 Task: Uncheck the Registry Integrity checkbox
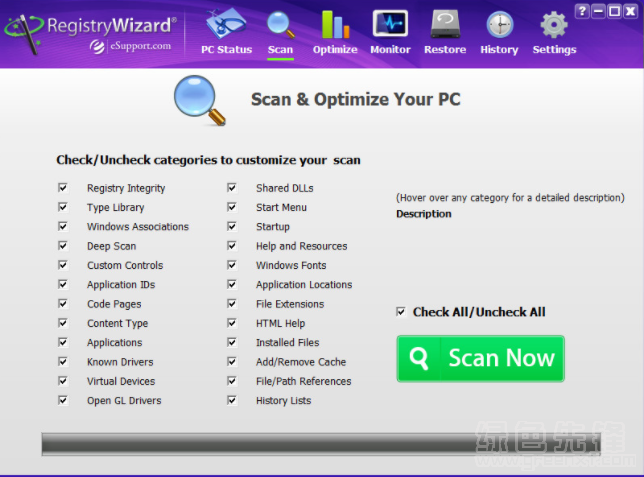coord(63,188)
